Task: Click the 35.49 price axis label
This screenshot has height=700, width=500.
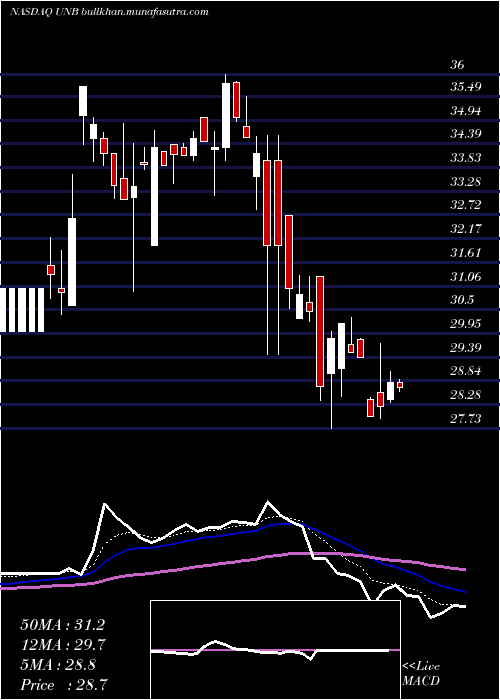Action: tap(466, 86)
